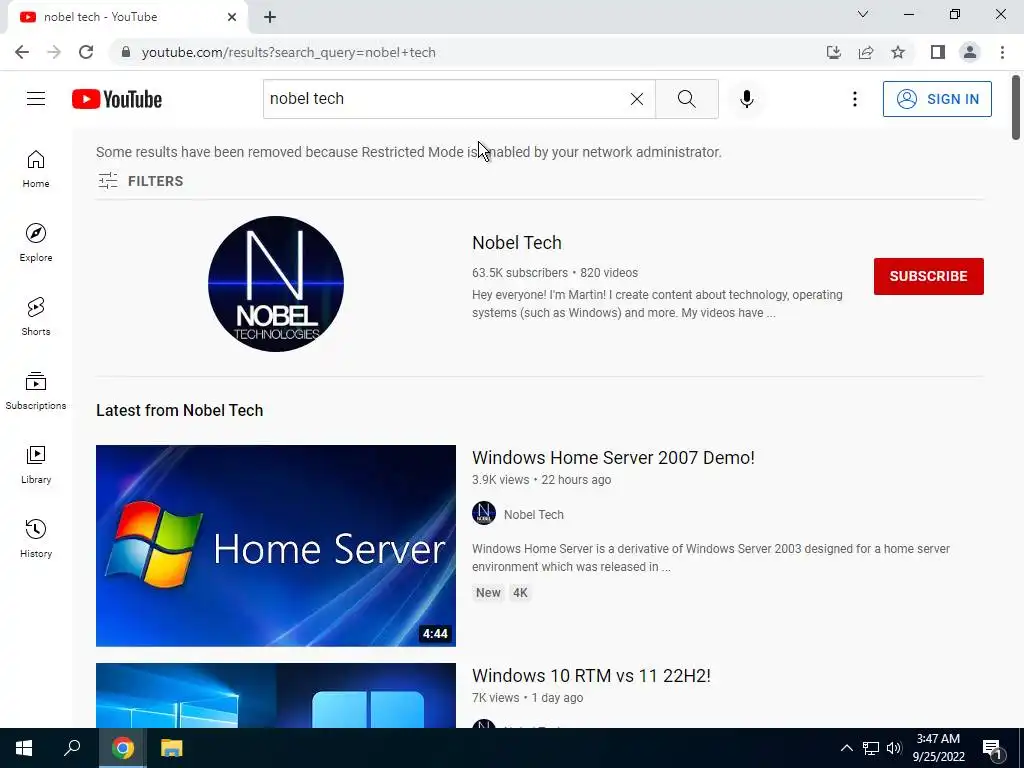This screenshot has height=768, width=1024.
Task: Click Nobel Tech name under Home Server video
Action: (x=534, y=515)
